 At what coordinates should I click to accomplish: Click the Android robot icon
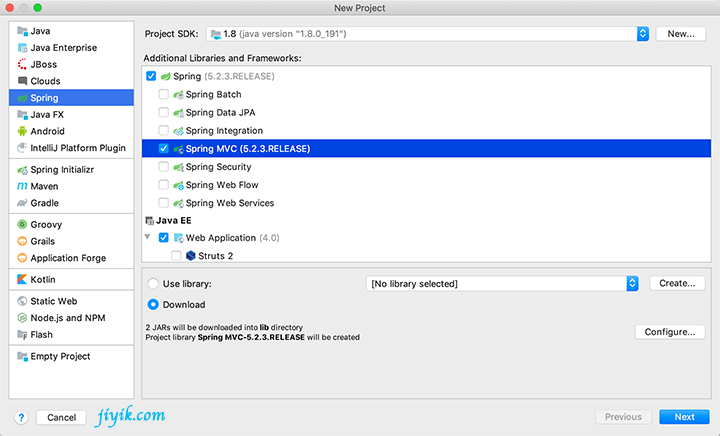[x=22, y=131]
